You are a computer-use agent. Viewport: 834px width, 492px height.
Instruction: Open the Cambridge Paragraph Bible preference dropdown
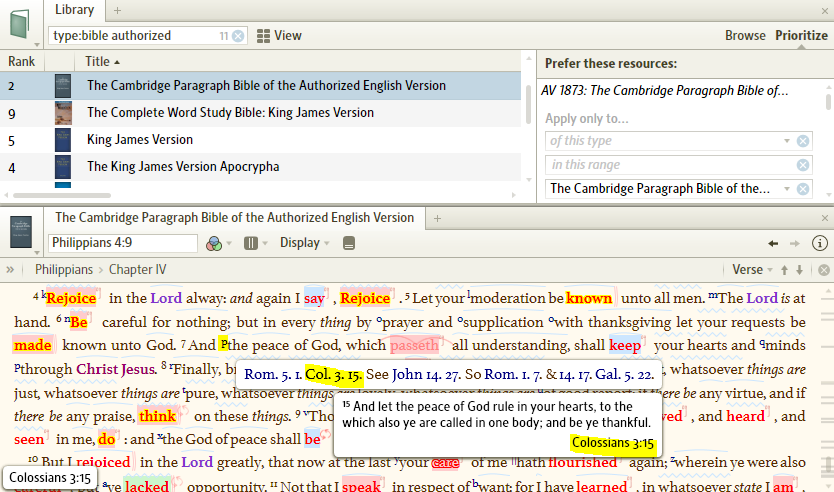[787, 189]
